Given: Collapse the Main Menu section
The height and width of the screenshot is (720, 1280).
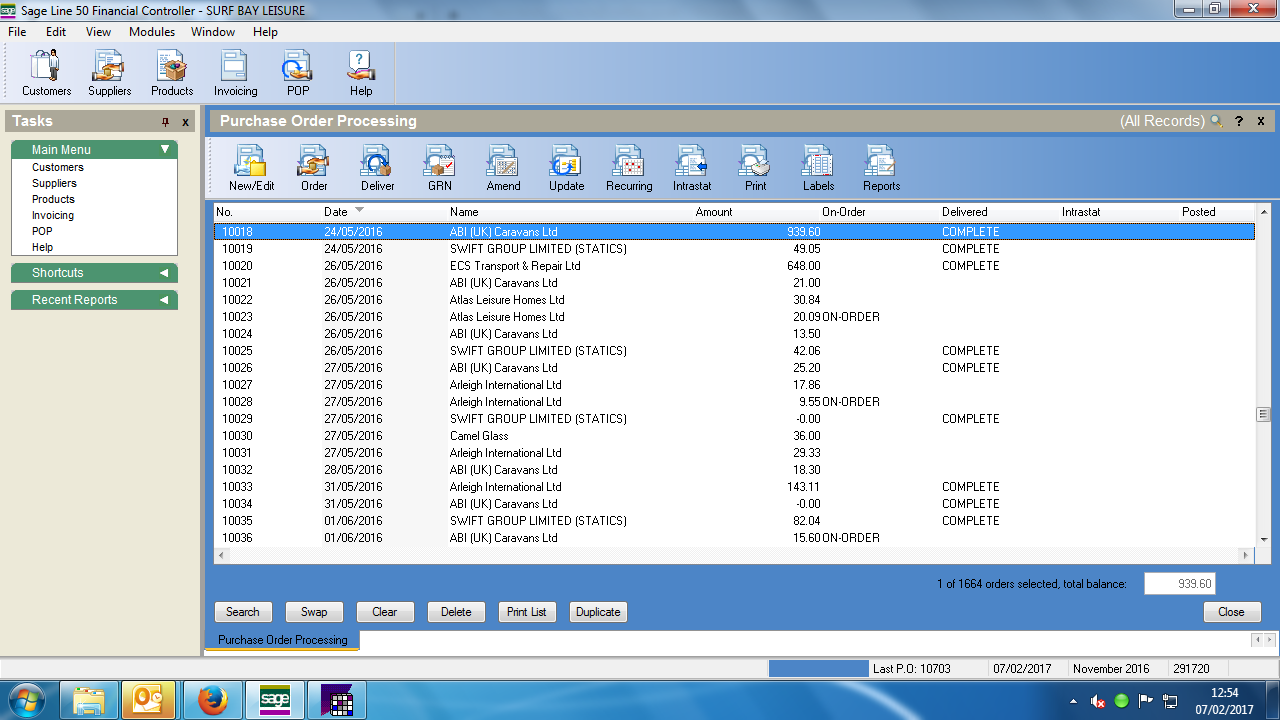Looking at the screenshot, I should [165, 150].
